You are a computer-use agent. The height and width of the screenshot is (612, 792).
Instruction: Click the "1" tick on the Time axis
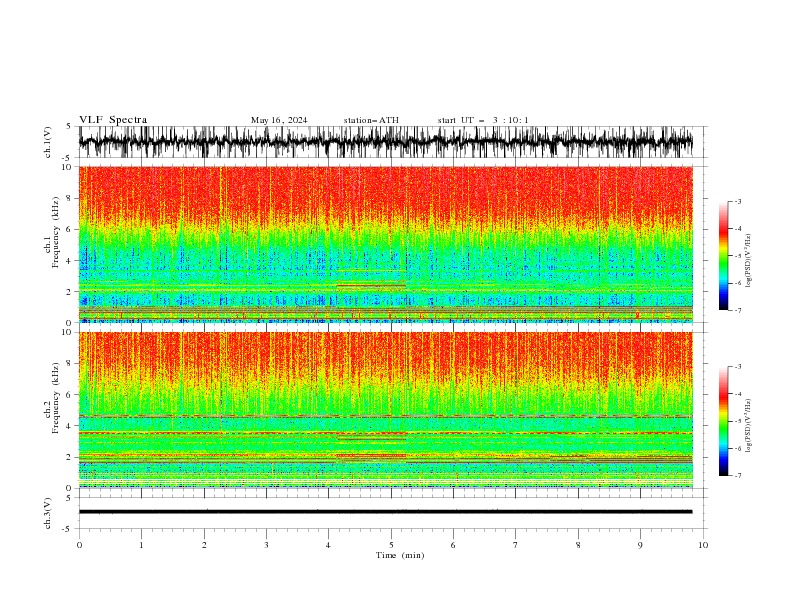click(141, 545)
